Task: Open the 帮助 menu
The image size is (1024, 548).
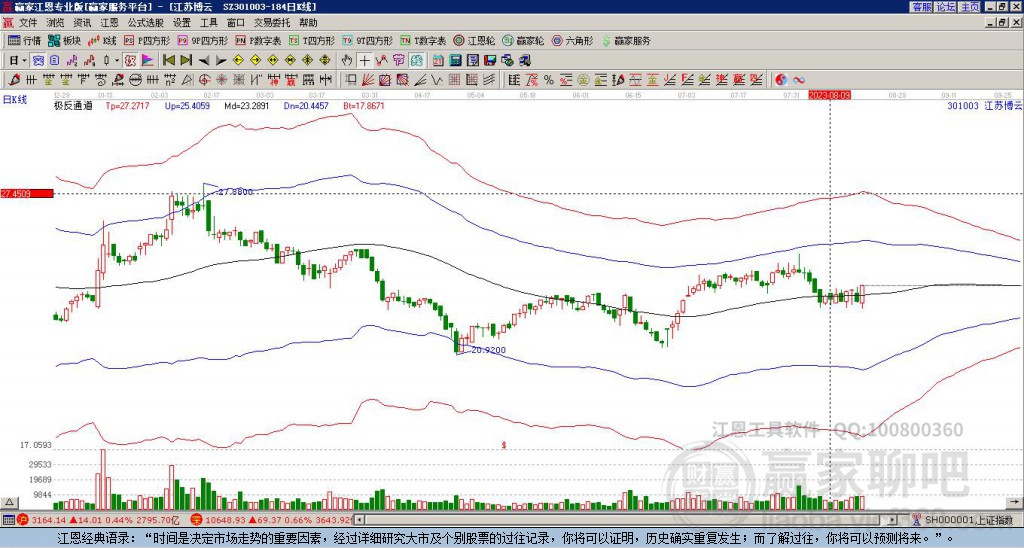Action: [308, 23]
